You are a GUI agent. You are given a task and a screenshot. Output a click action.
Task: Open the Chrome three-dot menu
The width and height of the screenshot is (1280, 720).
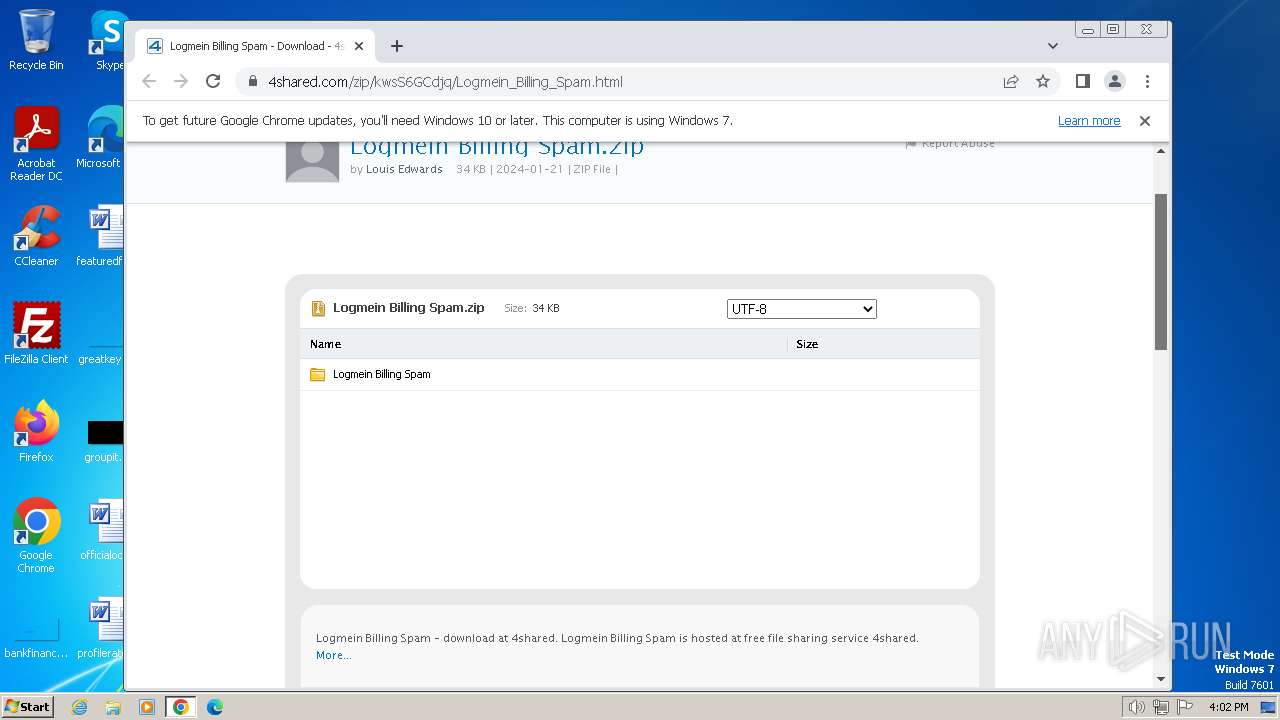(1147, 82)
